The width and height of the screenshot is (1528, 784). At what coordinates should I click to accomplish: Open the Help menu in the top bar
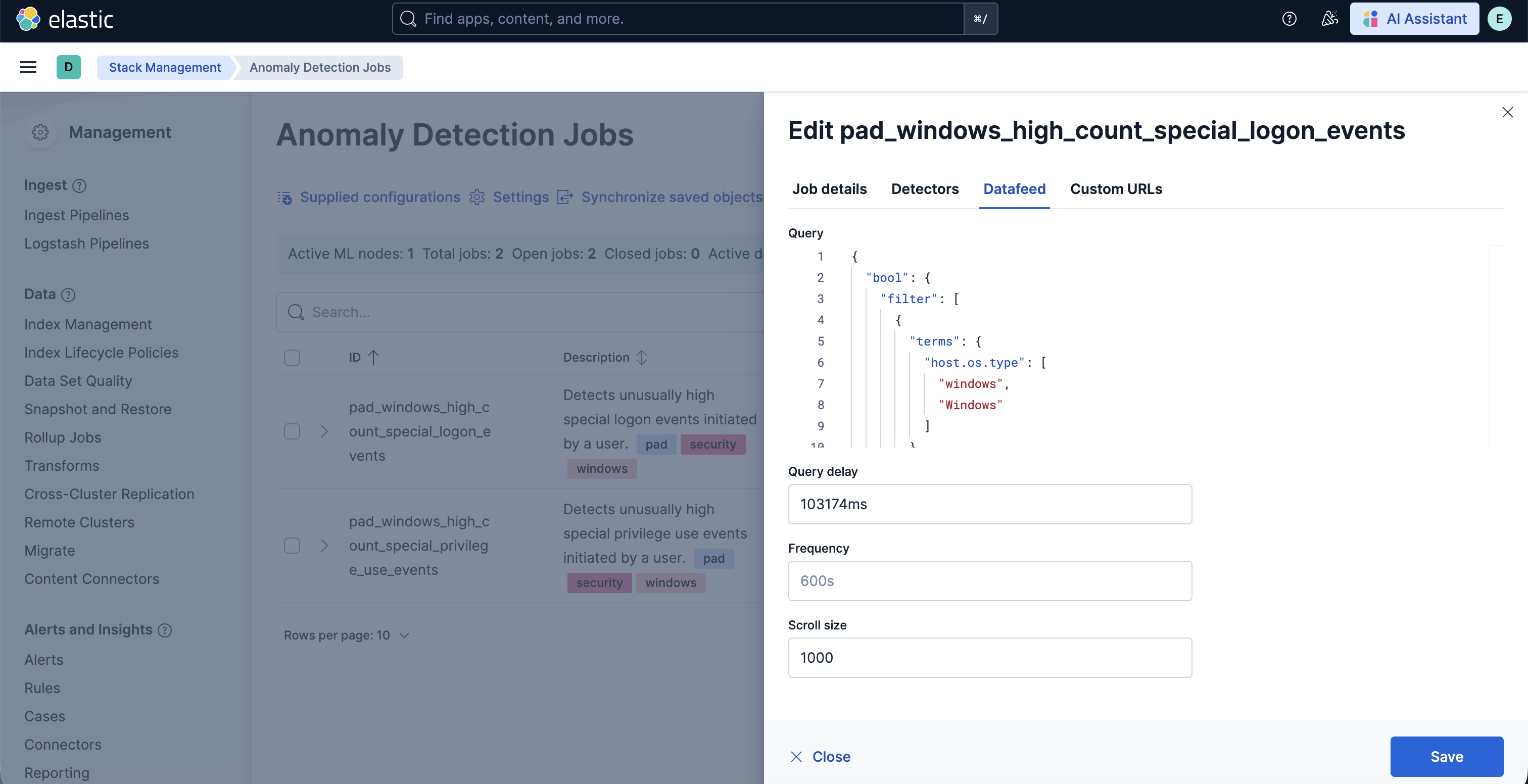click(1288, 18)
